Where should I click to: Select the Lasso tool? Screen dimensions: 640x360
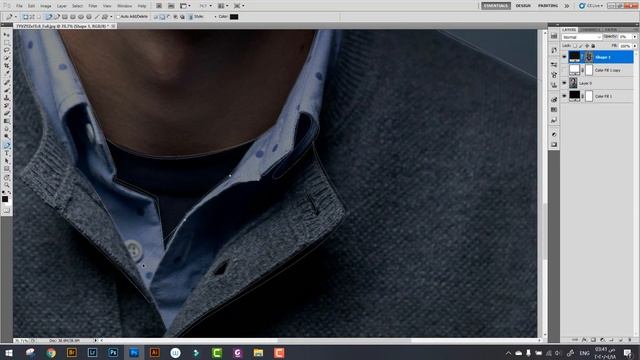(7, 50)
